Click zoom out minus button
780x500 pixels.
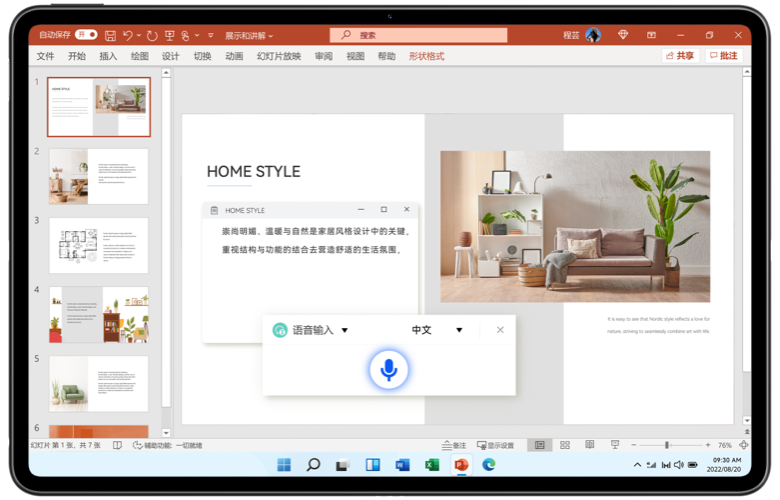(x=633, y=445)
